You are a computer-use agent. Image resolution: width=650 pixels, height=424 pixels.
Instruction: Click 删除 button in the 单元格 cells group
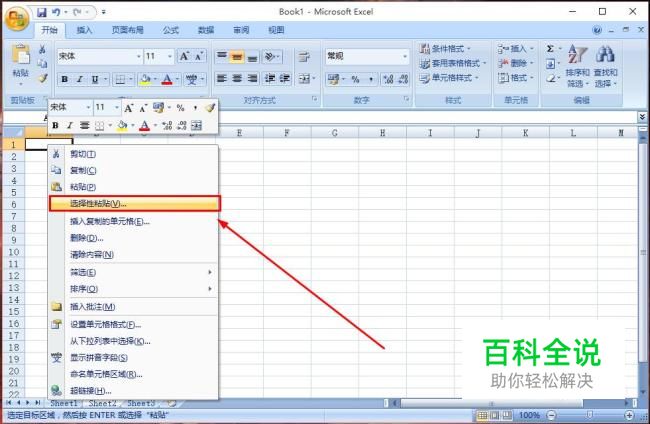516,63
